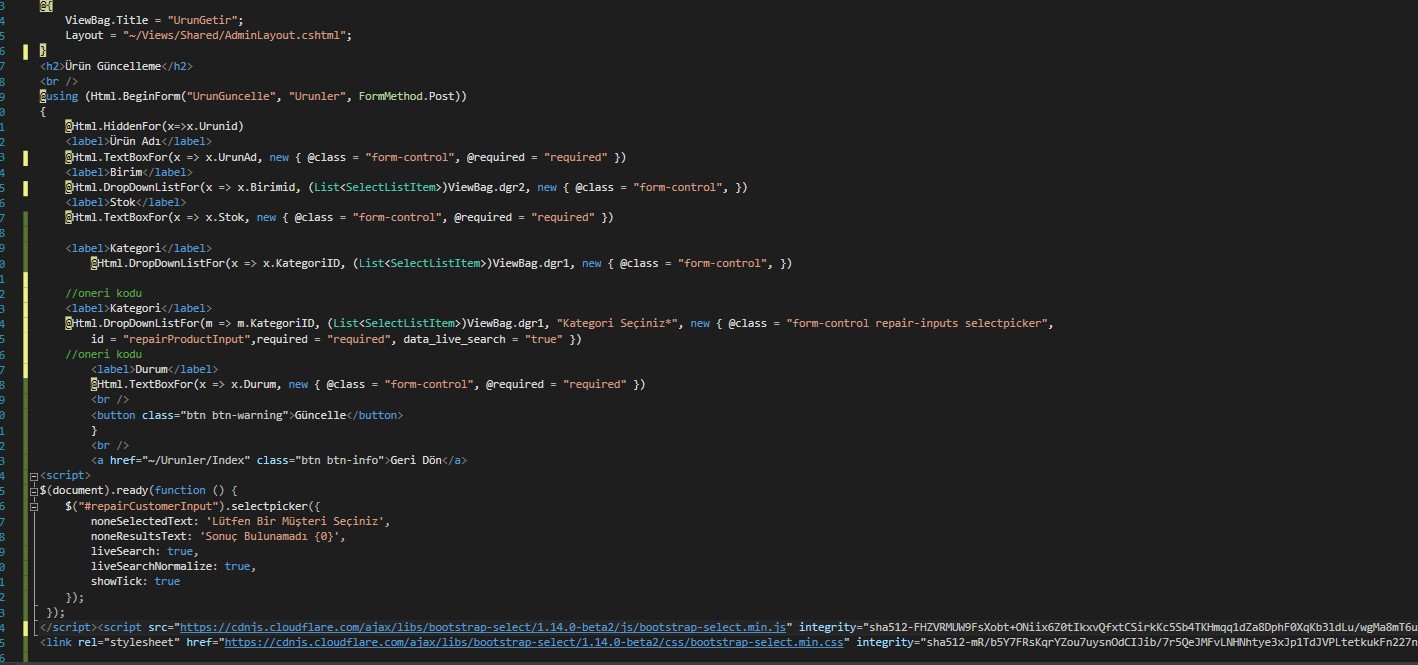
Task: Click the liveSearch: true line
Action: (144, 551)
